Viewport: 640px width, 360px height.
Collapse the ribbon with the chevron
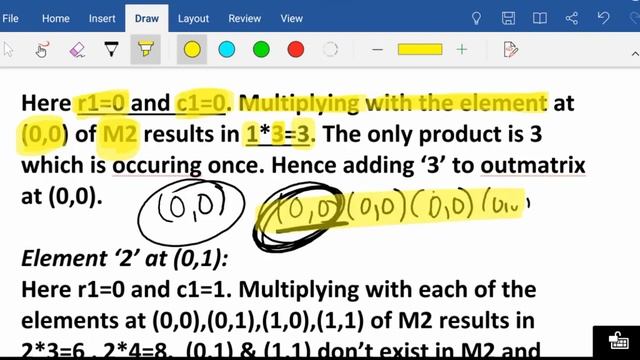pos(635,53)
